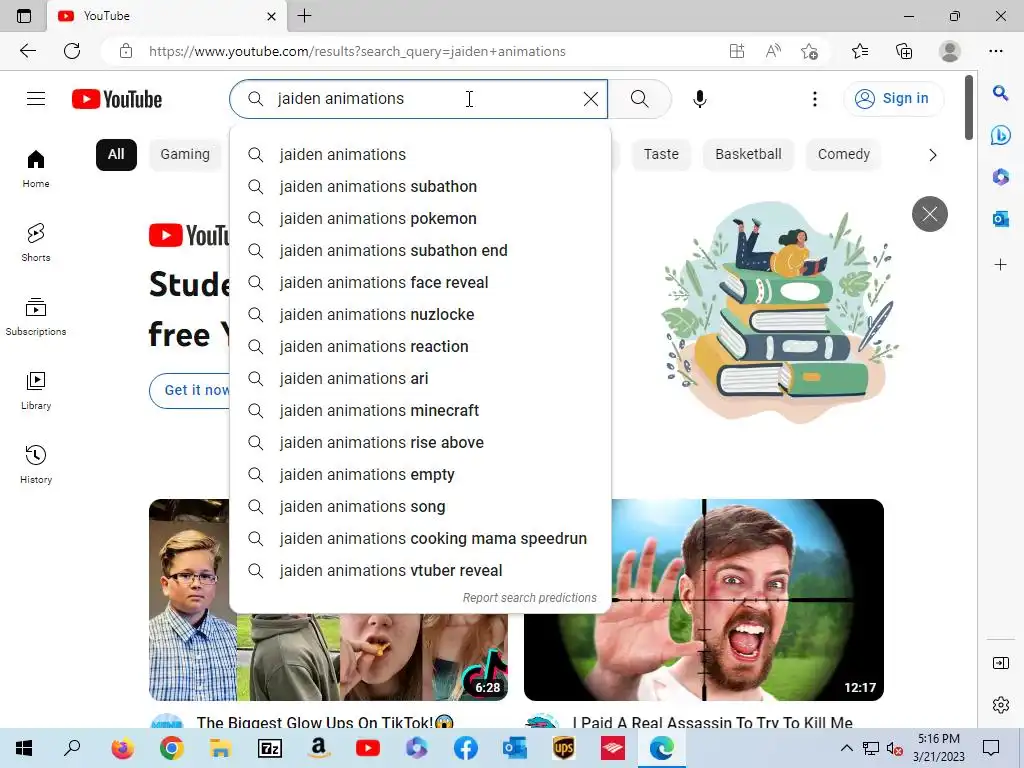The width and height of the screenshot is (1024, 768).
Task: Launch Chrome from the taskbar
Action: [171, 748]
